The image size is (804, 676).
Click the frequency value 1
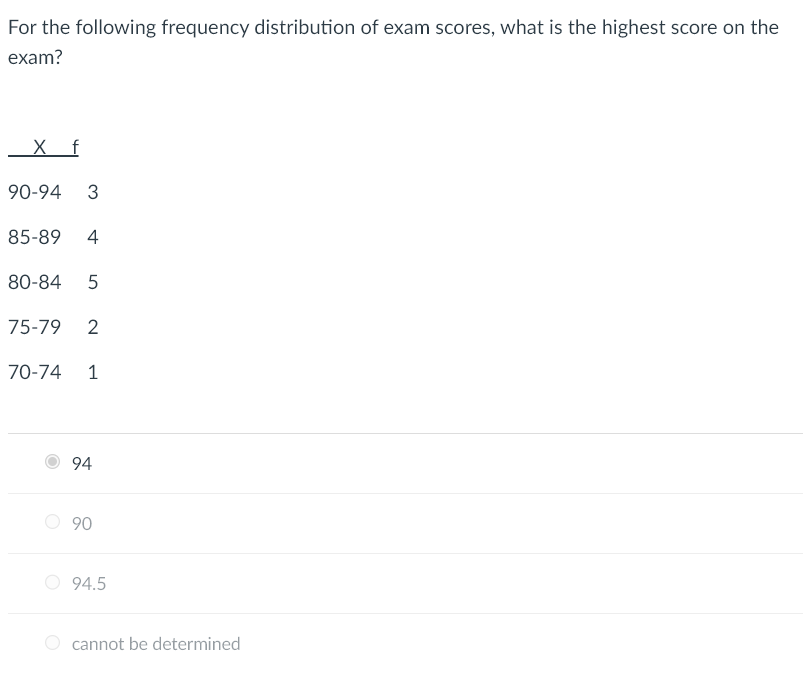92,372
